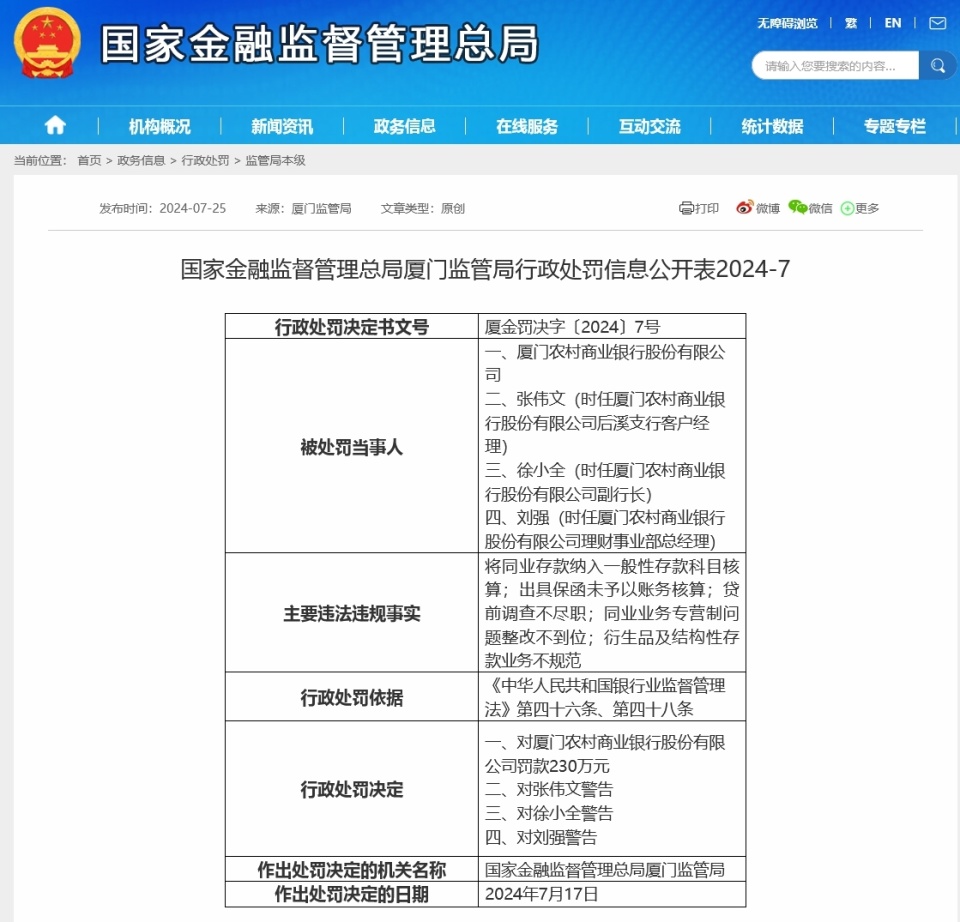960x922 pixels.
Task: Open the mail envelope icon
Action: pyautogui.click(x=937, y=23)
